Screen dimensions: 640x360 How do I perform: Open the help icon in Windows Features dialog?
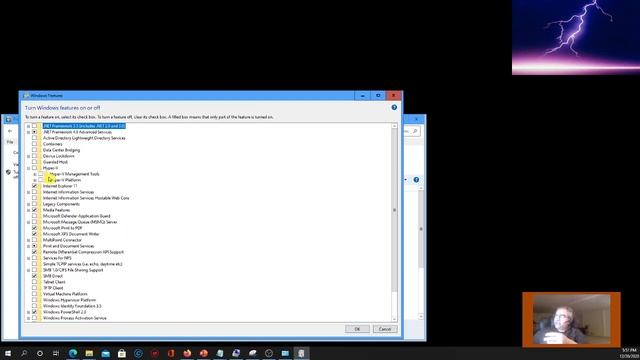click(x=394, y=107)
